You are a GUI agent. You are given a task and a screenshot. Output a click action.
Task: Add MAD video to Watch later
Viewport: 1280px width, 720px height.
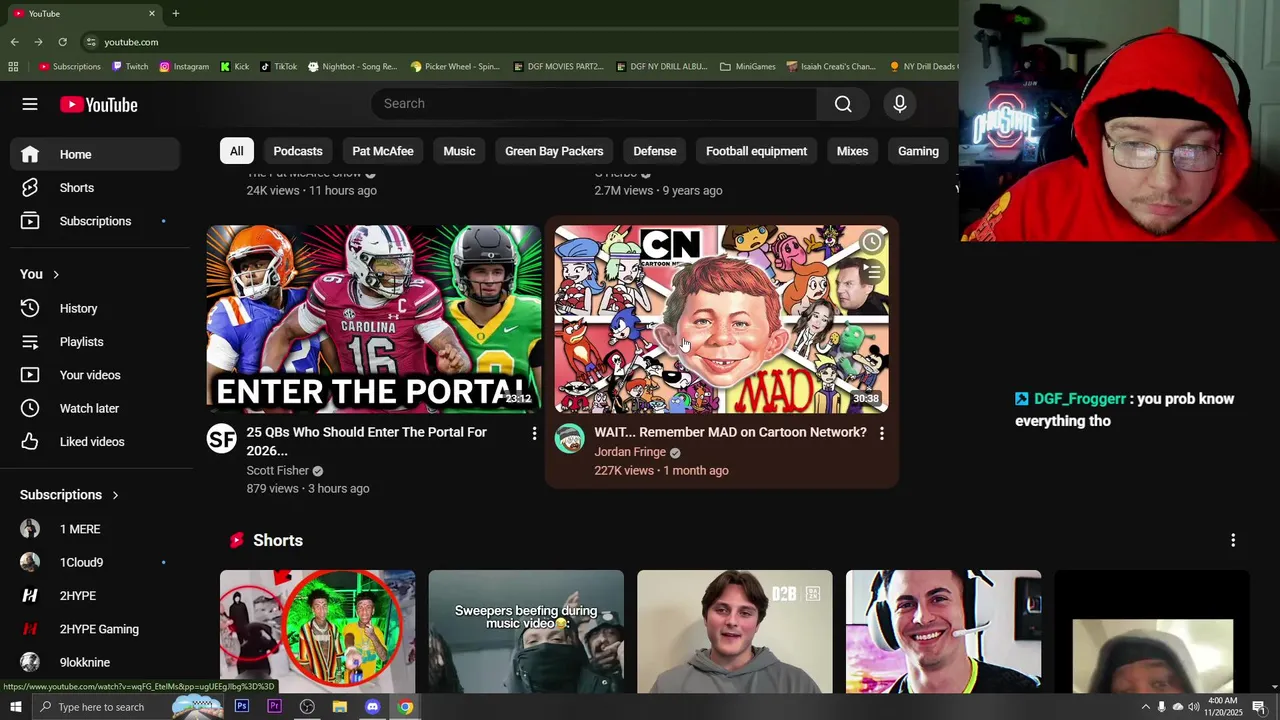(872, 242)
